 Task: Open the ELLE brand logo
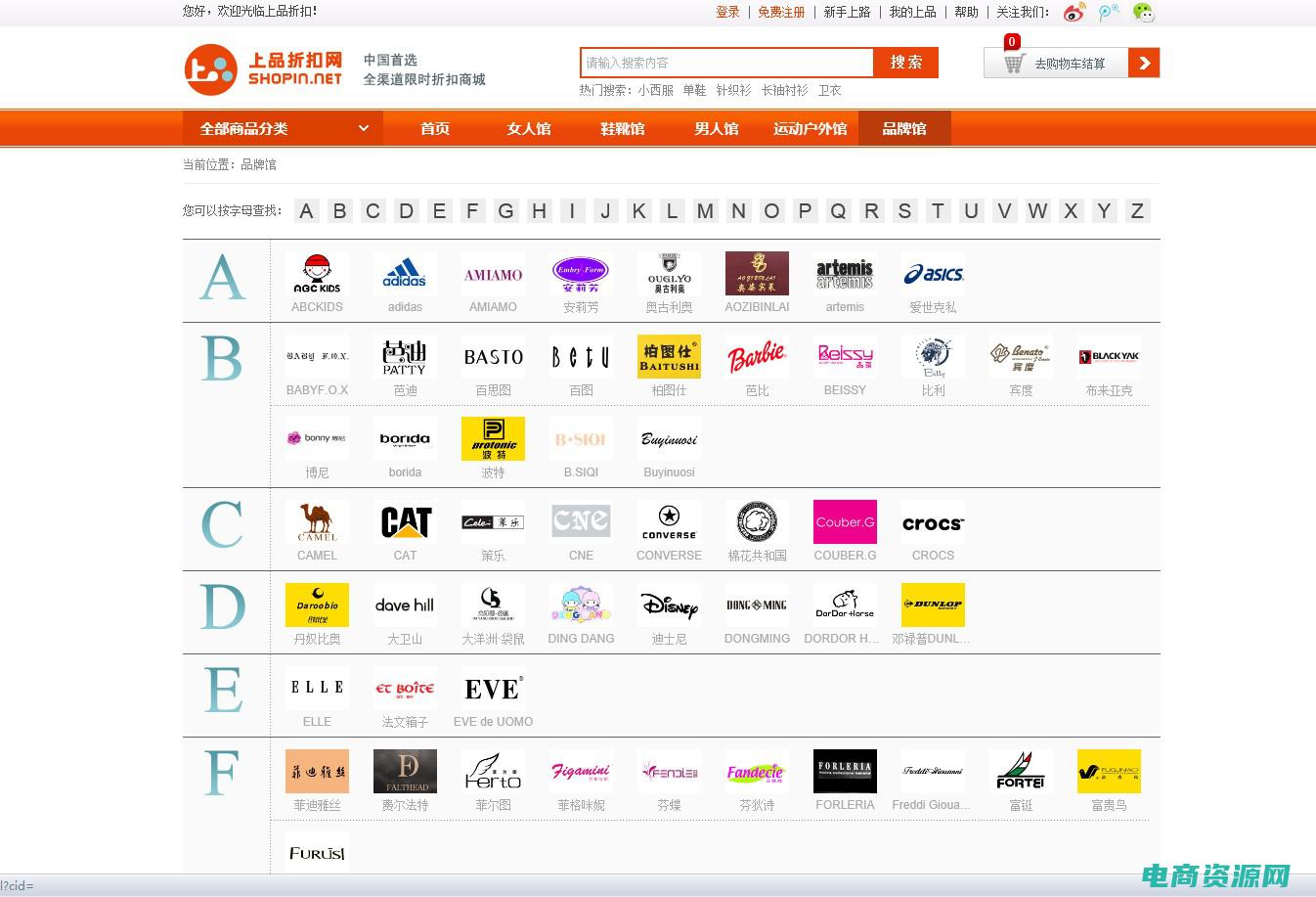[x=317, y=689]
